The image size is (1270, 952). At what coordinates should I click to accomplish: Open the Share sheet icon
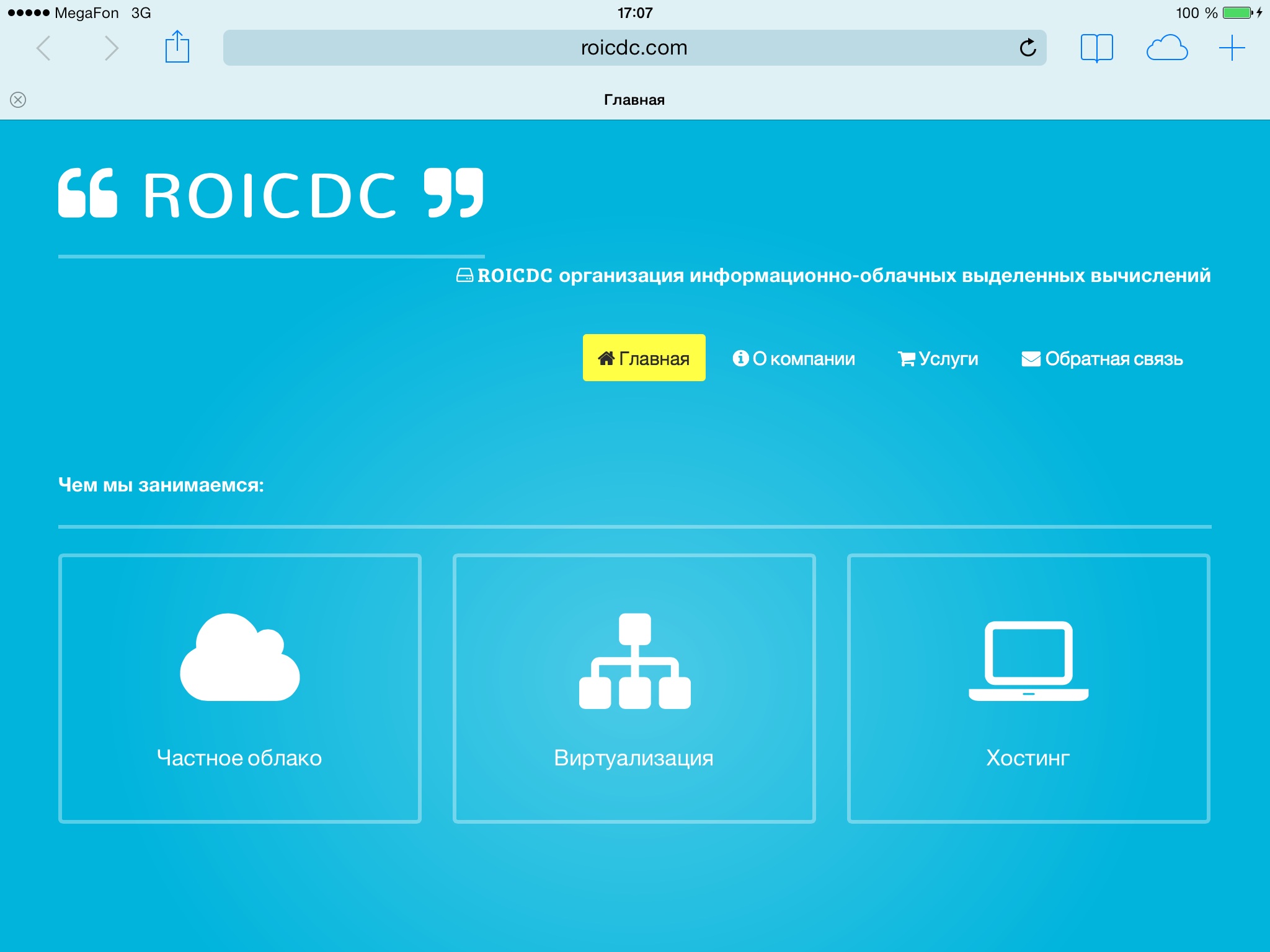(177, 46)
